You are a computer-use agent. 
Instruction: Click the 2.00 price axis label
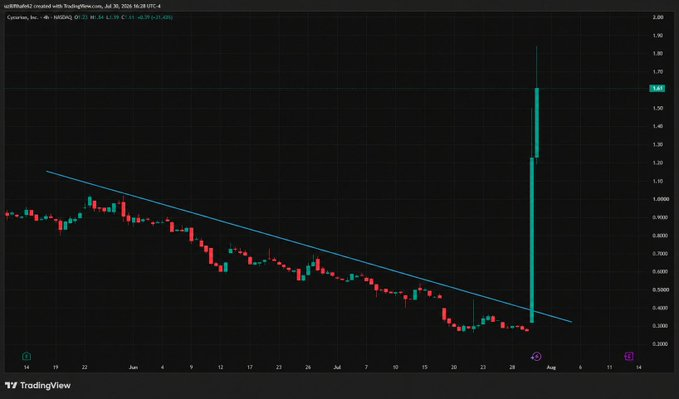click(x=658, y=17)
